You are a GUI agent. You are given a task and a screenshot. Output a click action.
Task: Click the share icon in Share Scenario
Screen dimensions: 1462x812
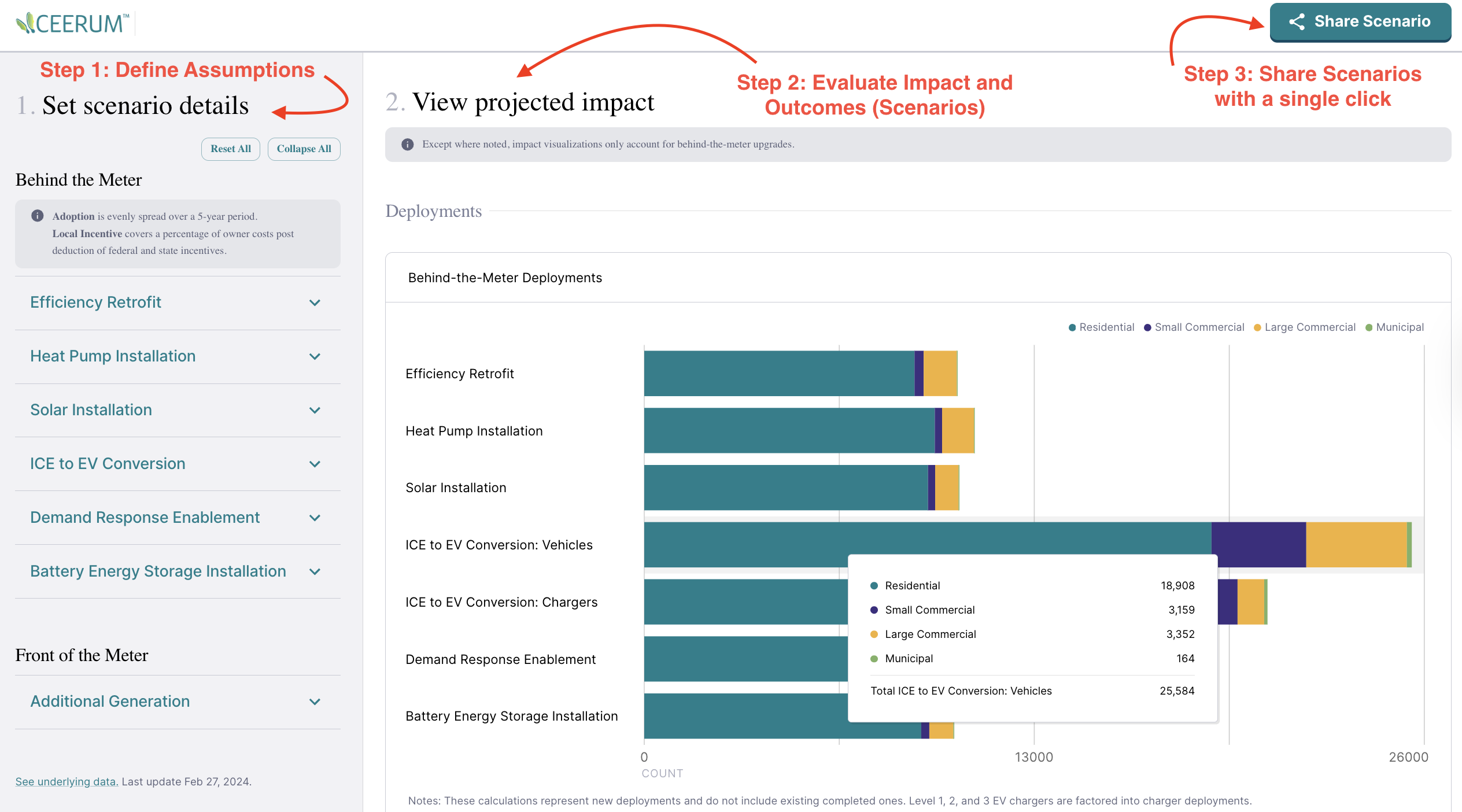coord(1297,22)
